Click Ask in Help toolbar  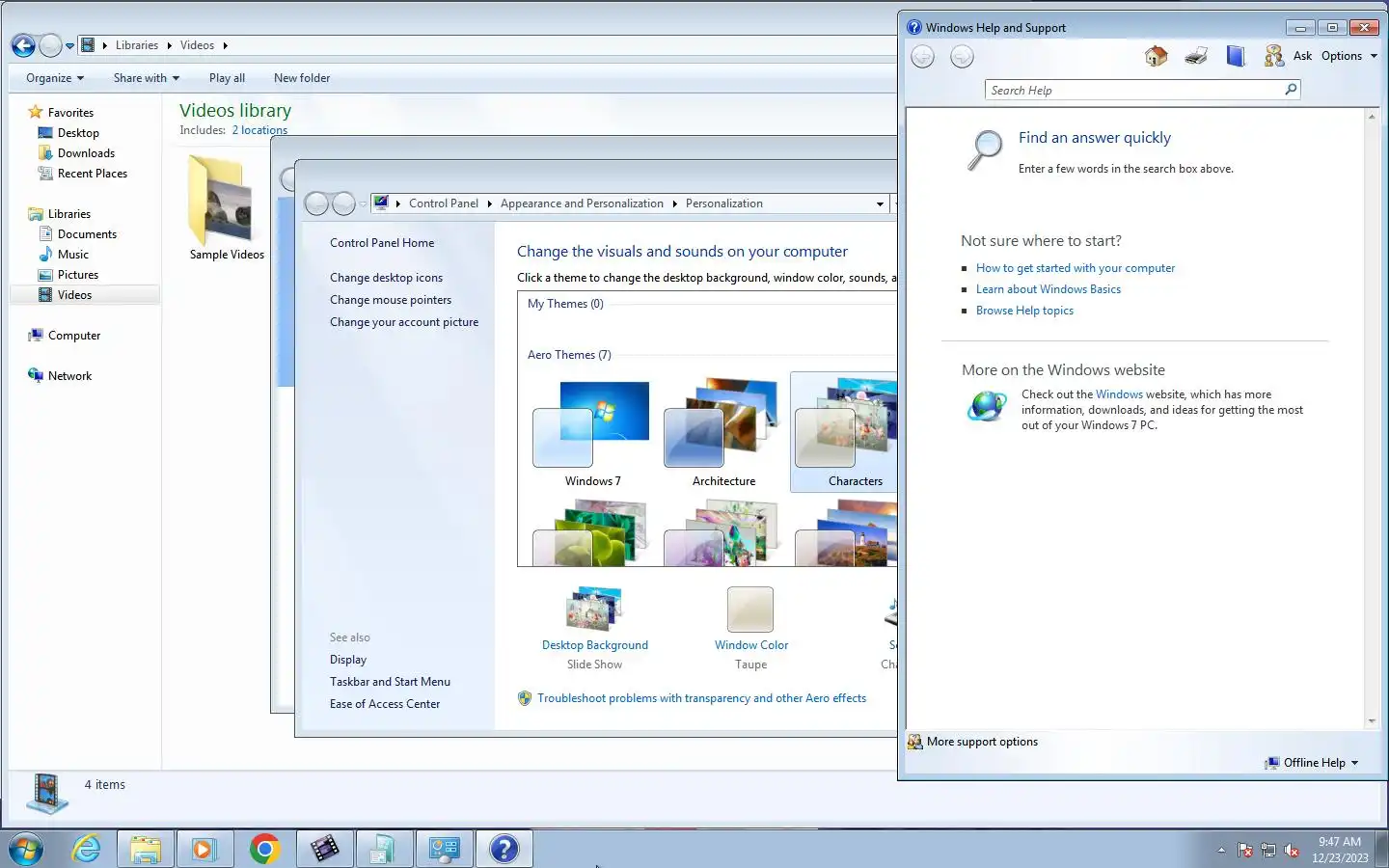point(1302,56)
